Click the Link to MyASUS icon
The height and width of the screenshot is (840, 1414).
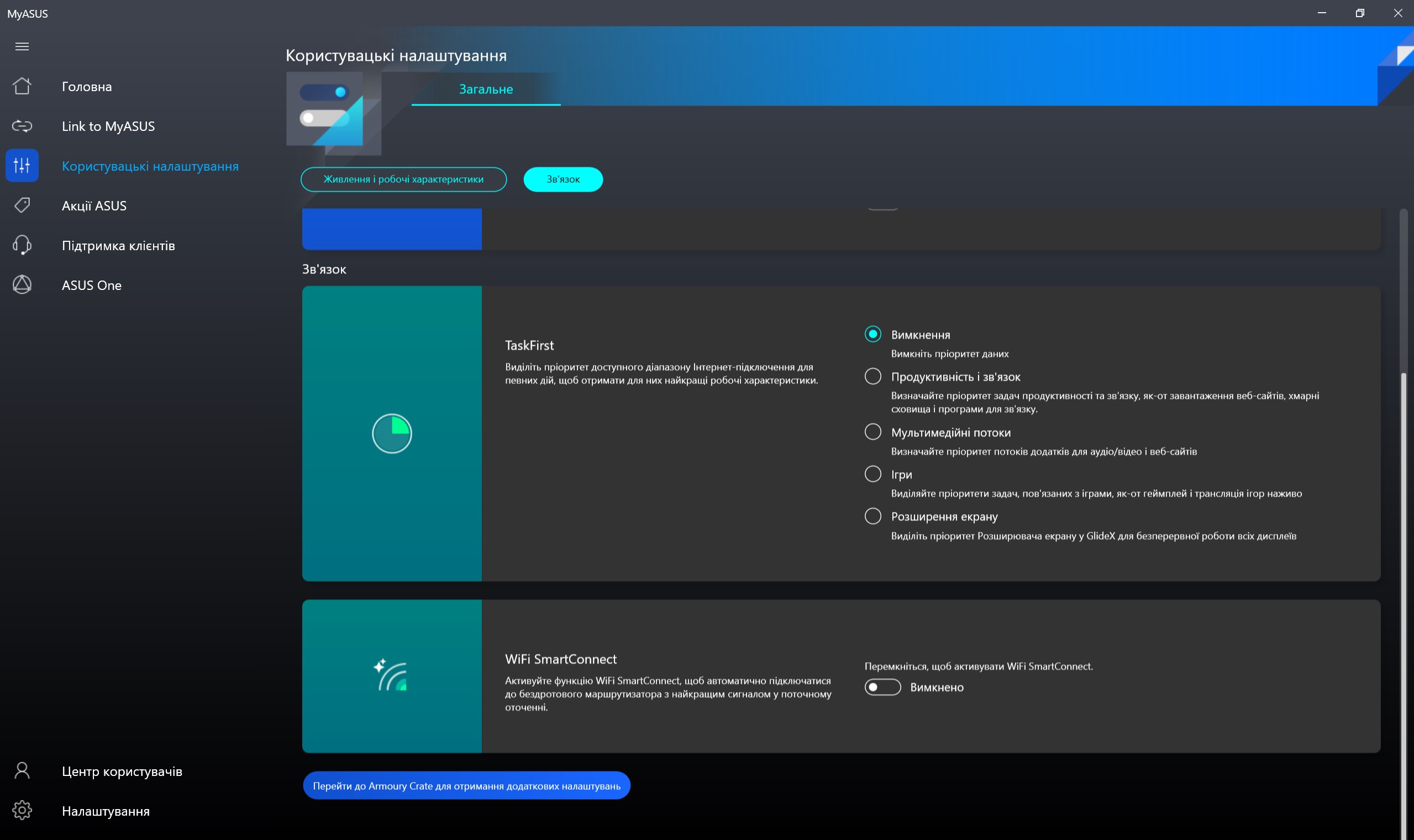click(x=22, y=126)
